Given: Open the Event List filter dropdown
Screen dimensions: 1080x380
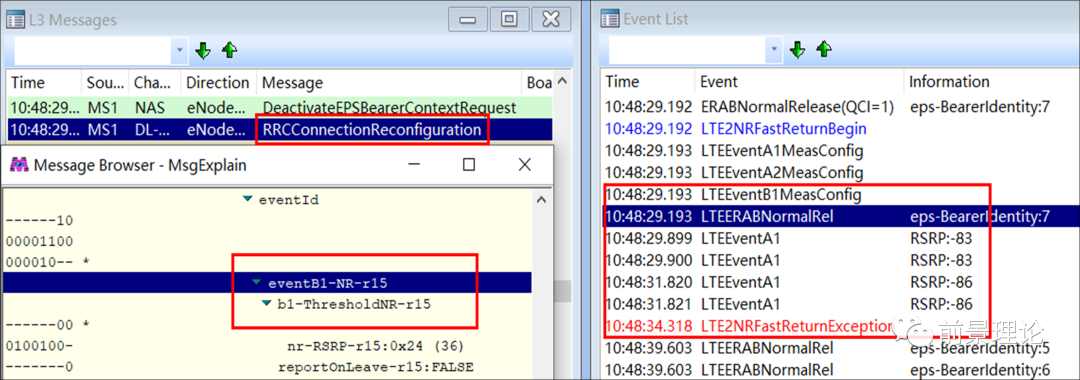Looking at the screenshot, I should (x=775, y=50).
